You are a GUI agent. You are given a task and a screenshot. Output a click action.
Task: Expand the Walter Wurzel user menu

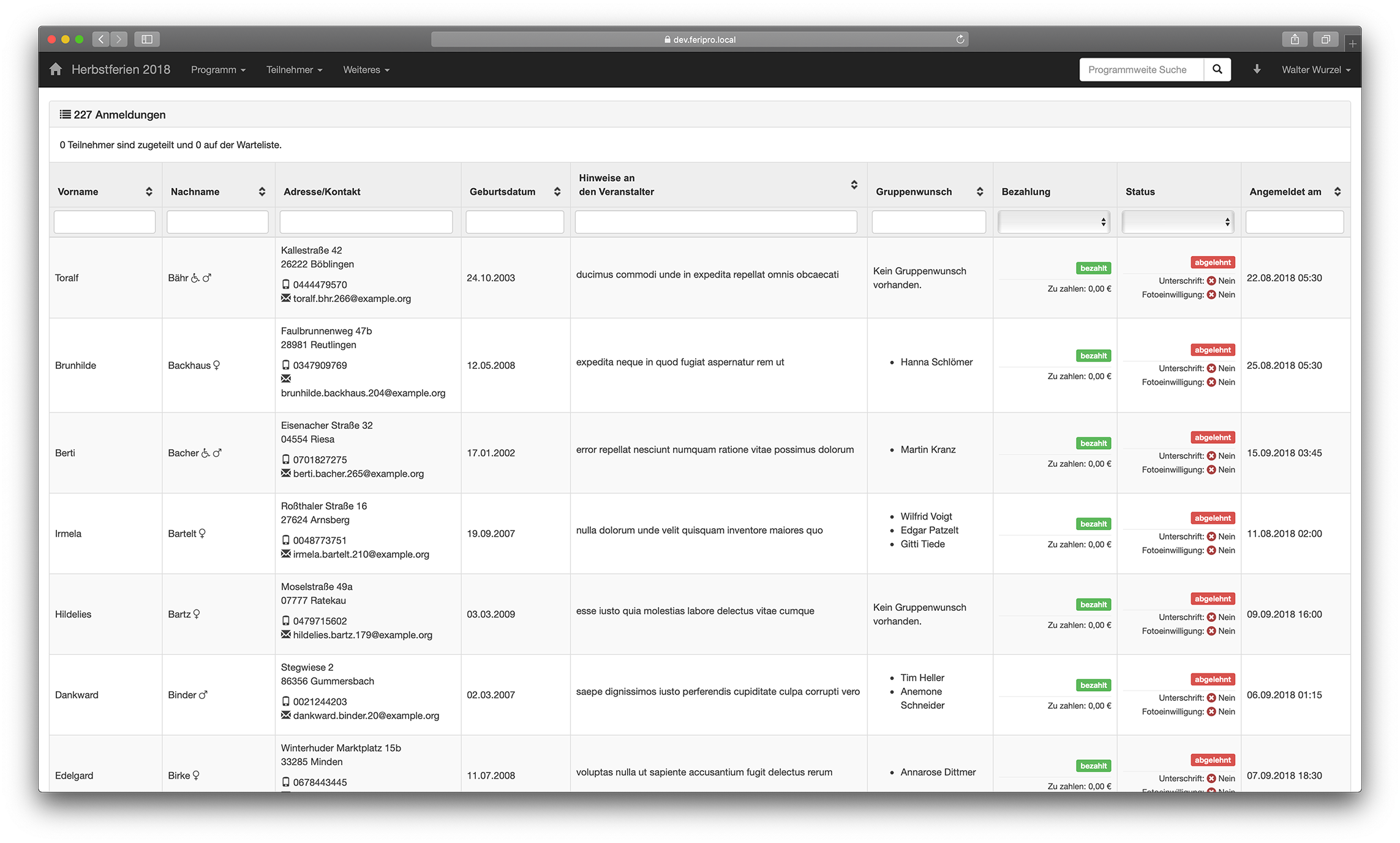tap(1315, 70)
